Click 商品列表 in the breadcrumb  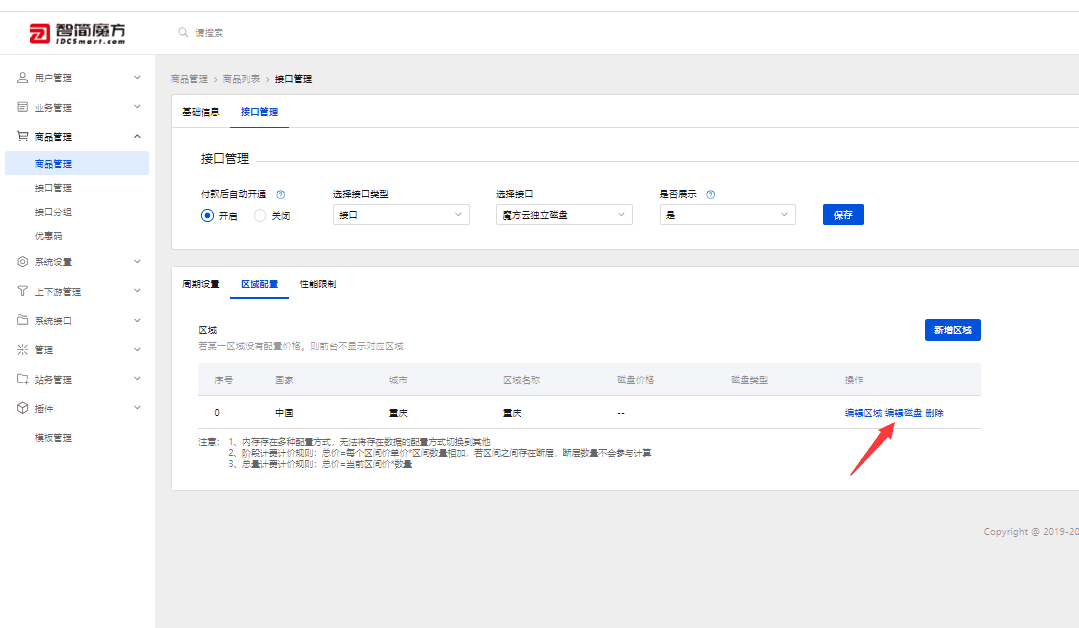(242, 79)
